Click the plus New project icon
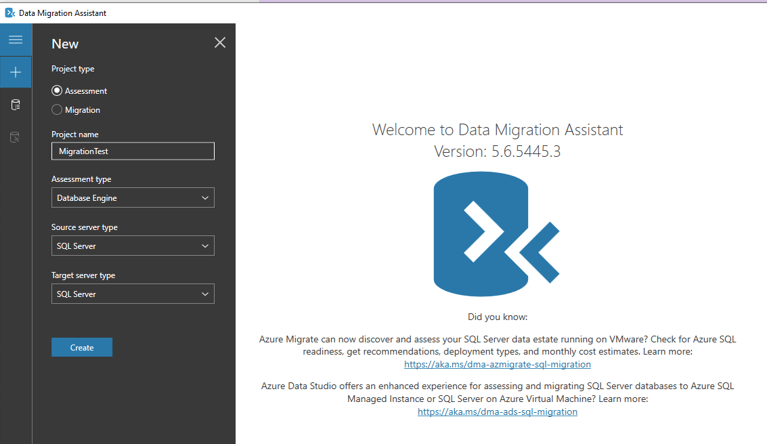Screen dimensions: 774x446 click(x=15, y=73)
